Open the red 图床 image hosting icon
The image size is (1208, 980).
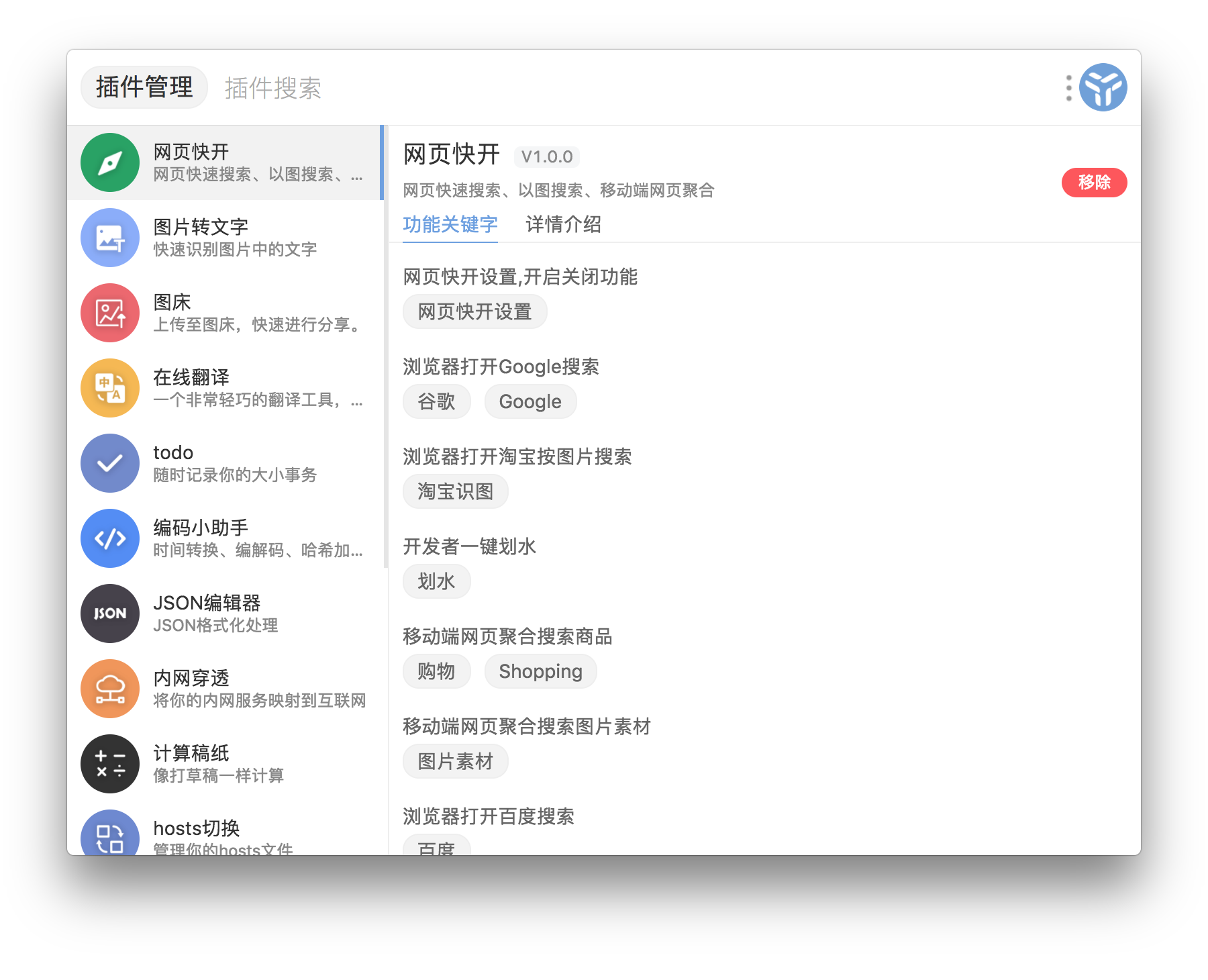110,313
